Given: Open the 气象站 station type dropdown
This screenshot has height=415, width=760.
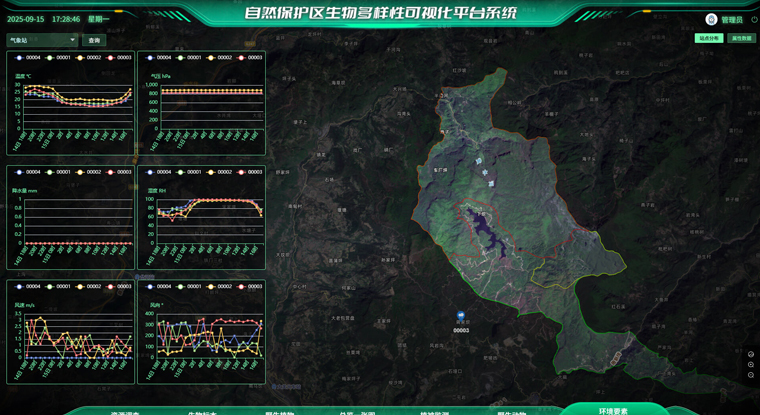Looking at the screenshot, I should [42, 41].
